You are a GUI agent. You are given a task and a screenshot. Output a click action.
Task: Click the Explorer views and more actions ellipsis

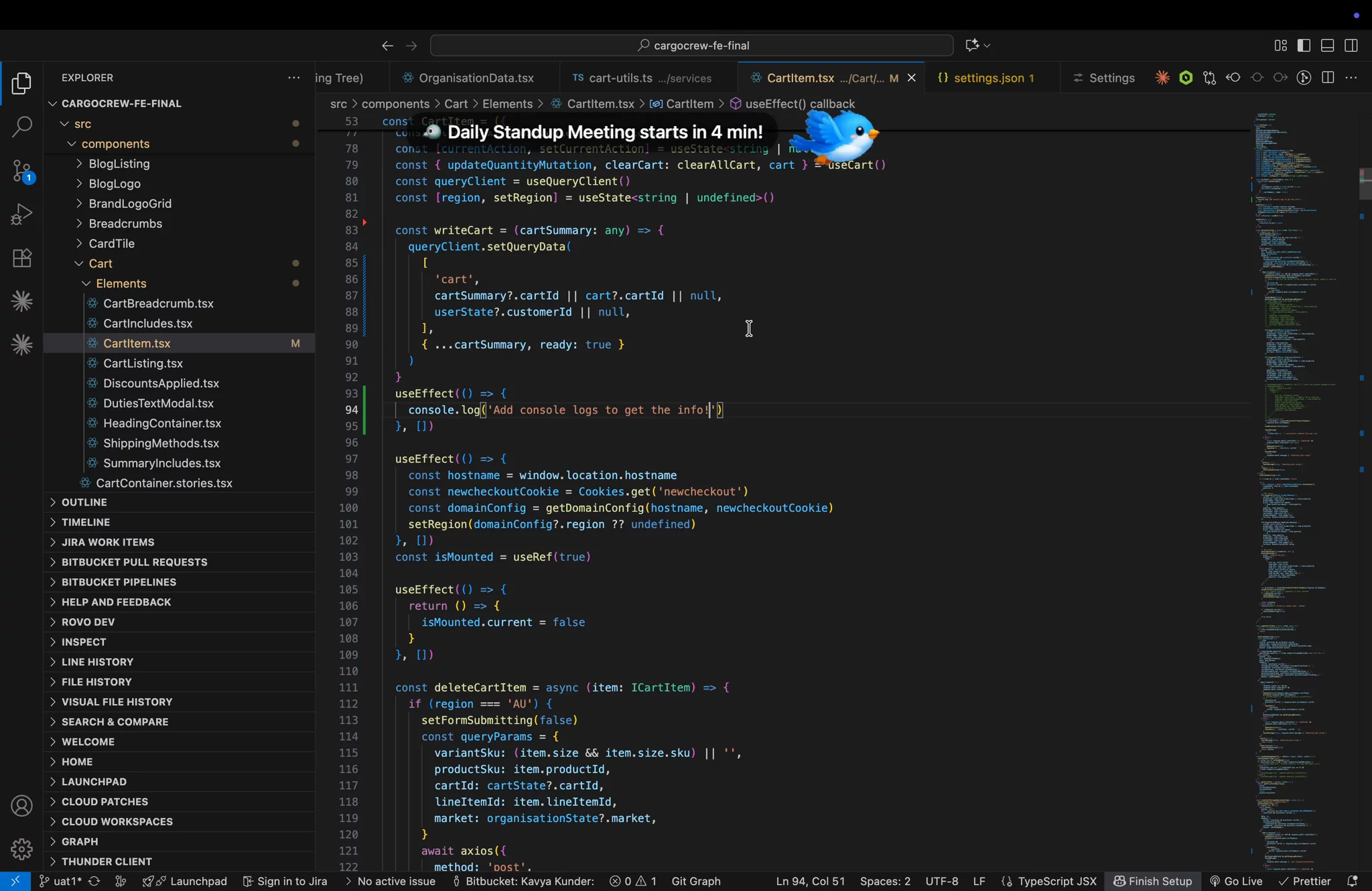[293, 78]
